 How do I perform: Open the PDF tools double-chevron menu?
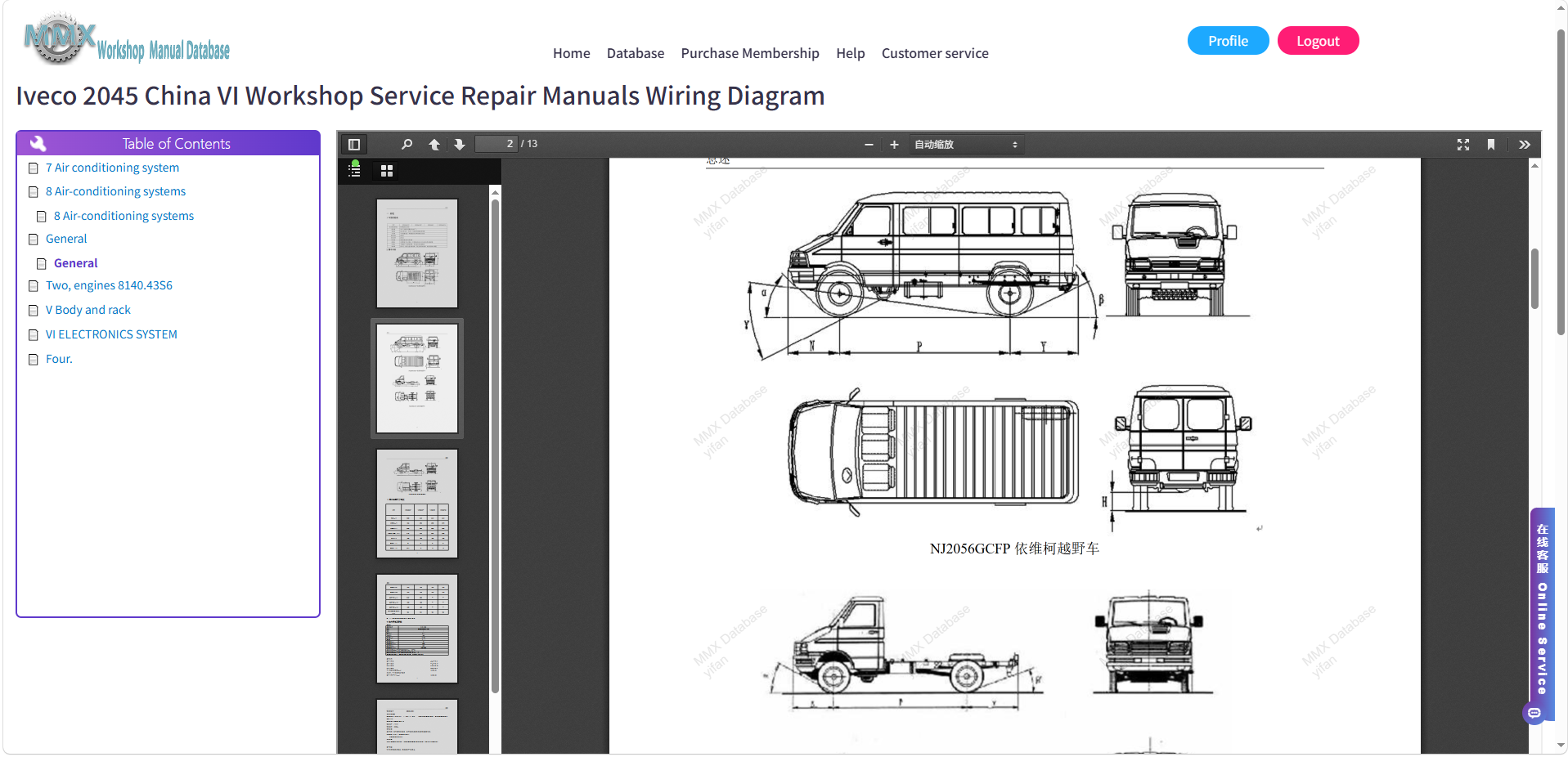1525,145
